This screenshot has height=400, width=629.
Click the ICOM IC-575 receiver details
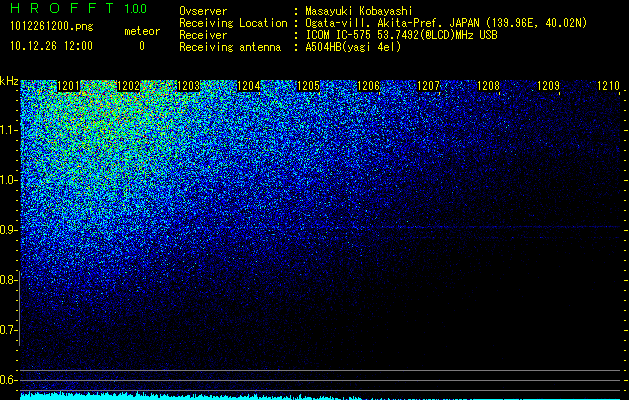(401, 35)
